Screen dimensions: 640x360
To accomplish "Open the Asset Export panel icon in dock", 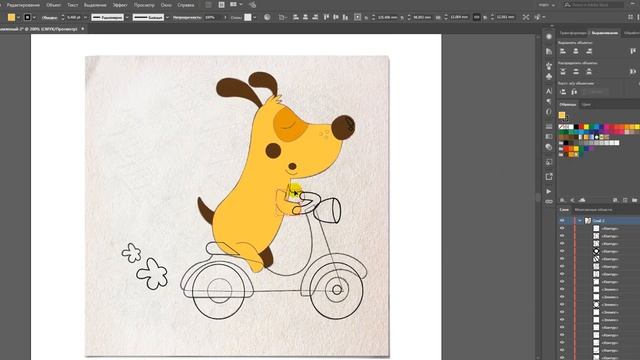I will point(549,177).
